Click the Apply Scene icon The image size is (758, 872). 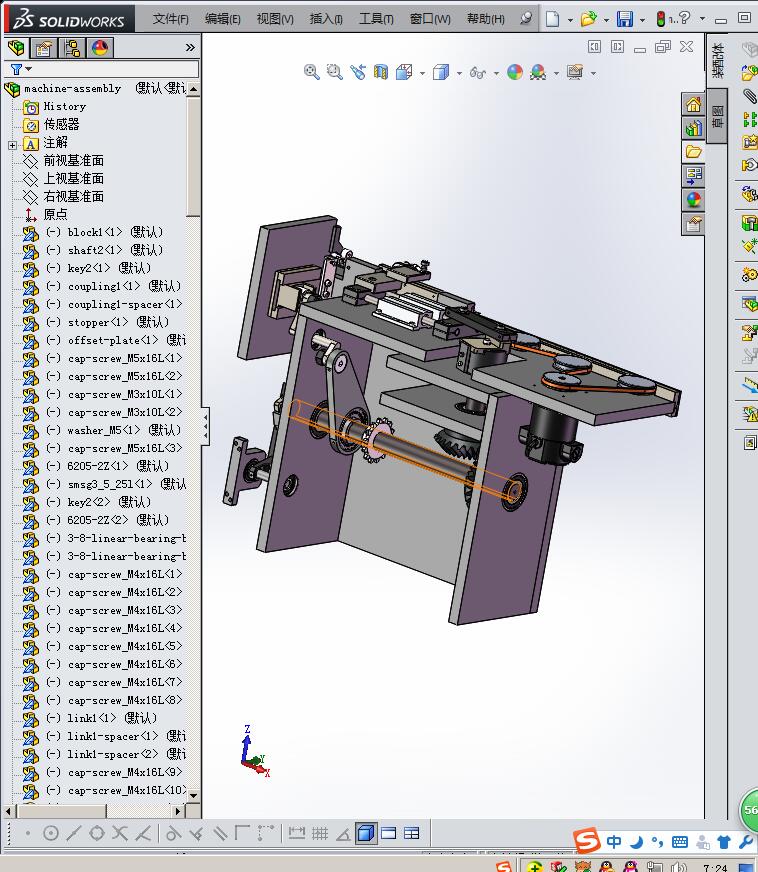(538, 72)
